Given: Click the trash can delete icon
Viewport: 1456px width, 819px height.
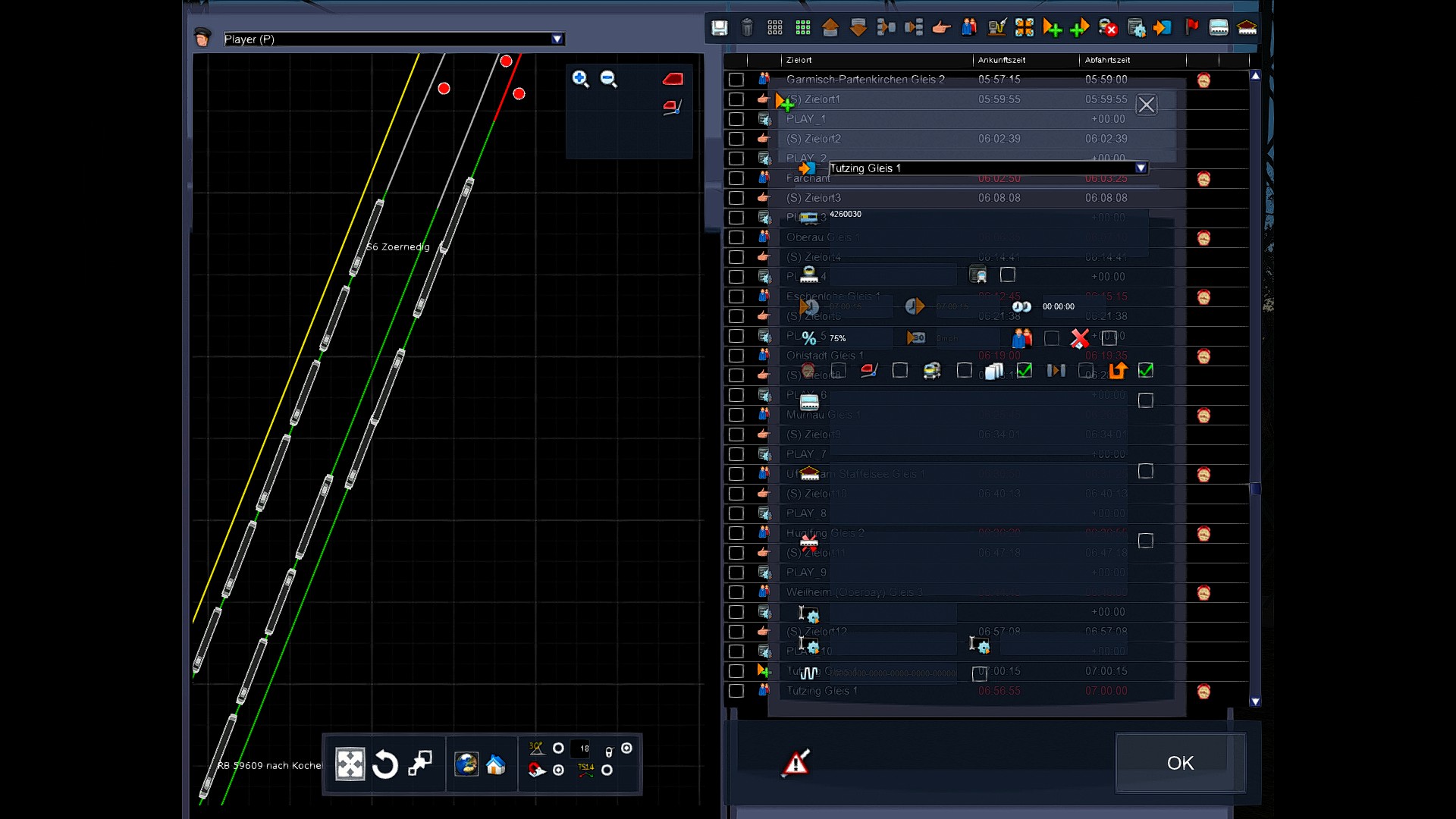Looking at the screenshot, I should click(747, 28).
